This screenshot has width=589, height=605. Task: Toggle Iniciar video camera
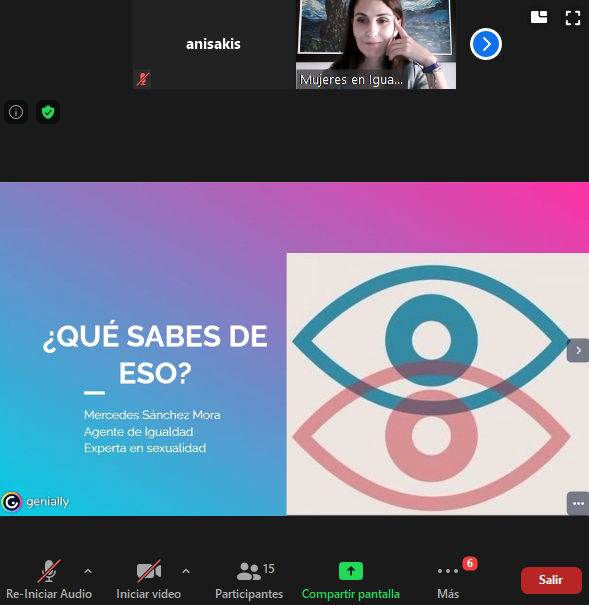(x=149, y=571)
